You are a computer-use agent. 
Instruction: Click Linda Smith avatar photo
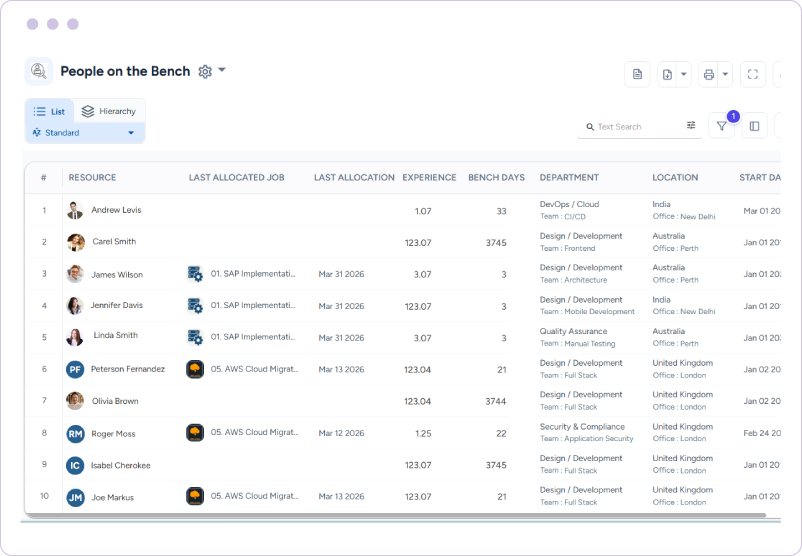[x=75, y=338]
